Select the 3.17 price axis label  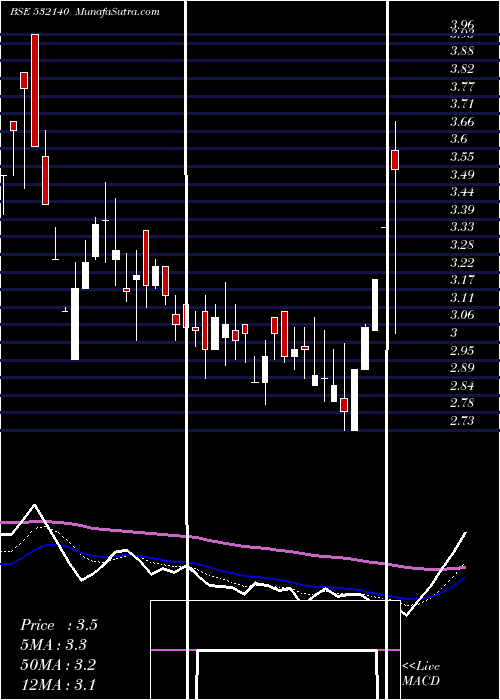462,280
